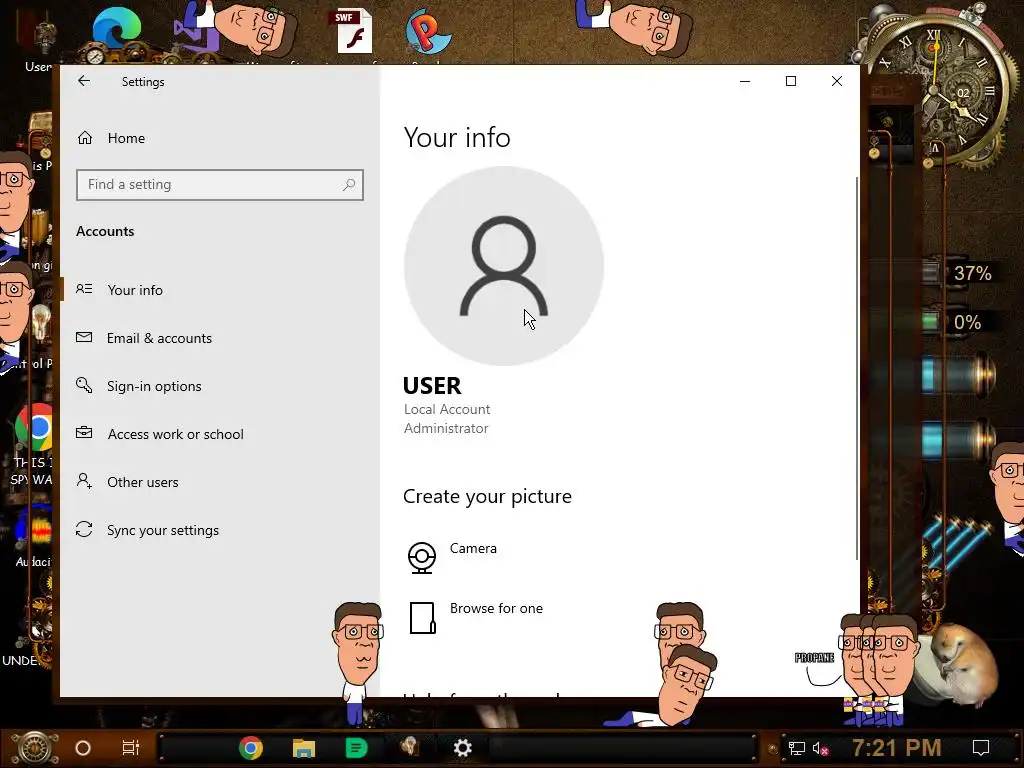This screenshot has height=768, width=1024.
Task: Click the muted volume tray icon
Action: [820, 748]
